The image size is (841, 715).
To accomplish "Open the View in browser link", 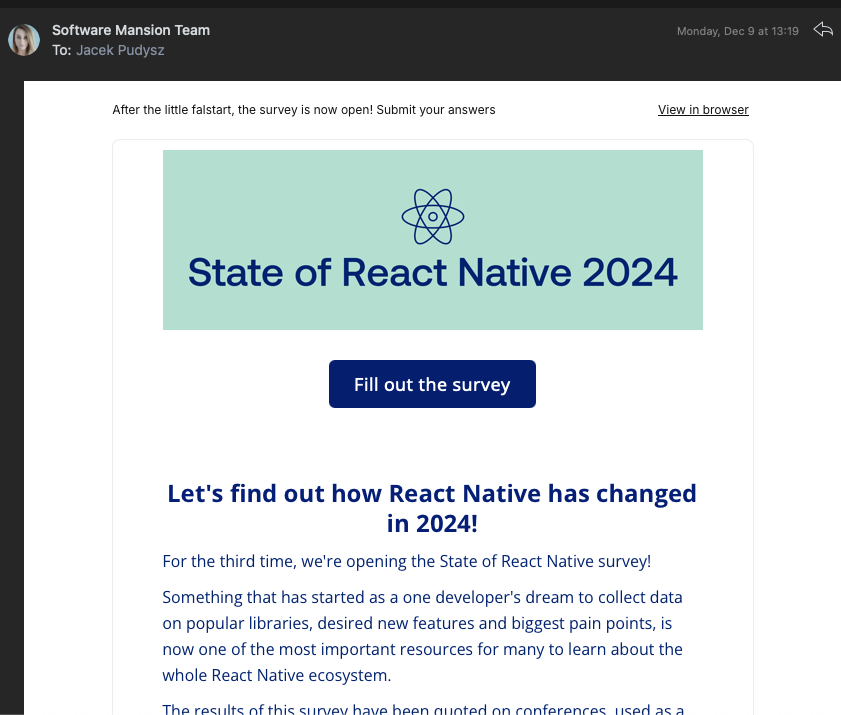I will (x=703, y=110).
